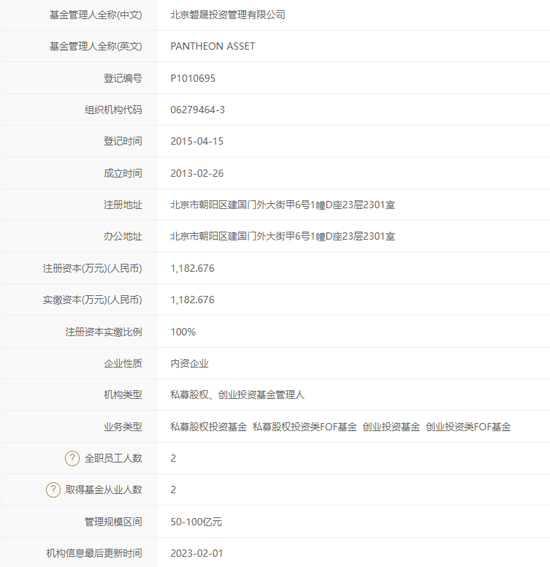Select registration number P1010695
The height and width of the screenshot is (567, 550).
(x=193, y=78)
